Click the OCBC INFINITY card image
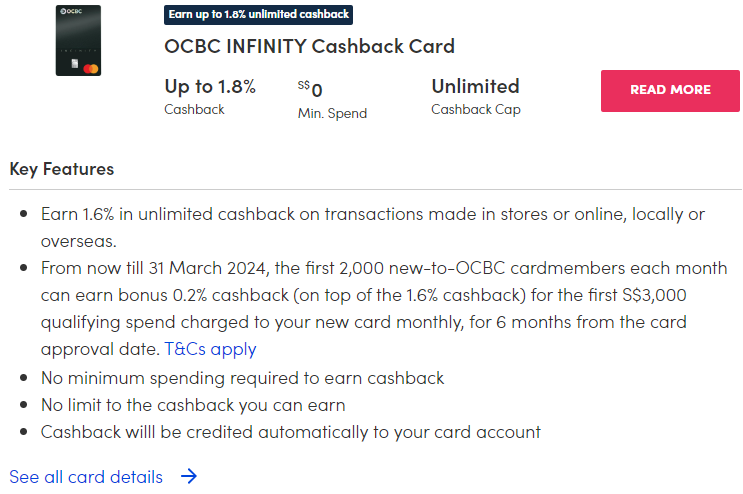The height and width of the screenshot is (494, 743). (78, 40)
